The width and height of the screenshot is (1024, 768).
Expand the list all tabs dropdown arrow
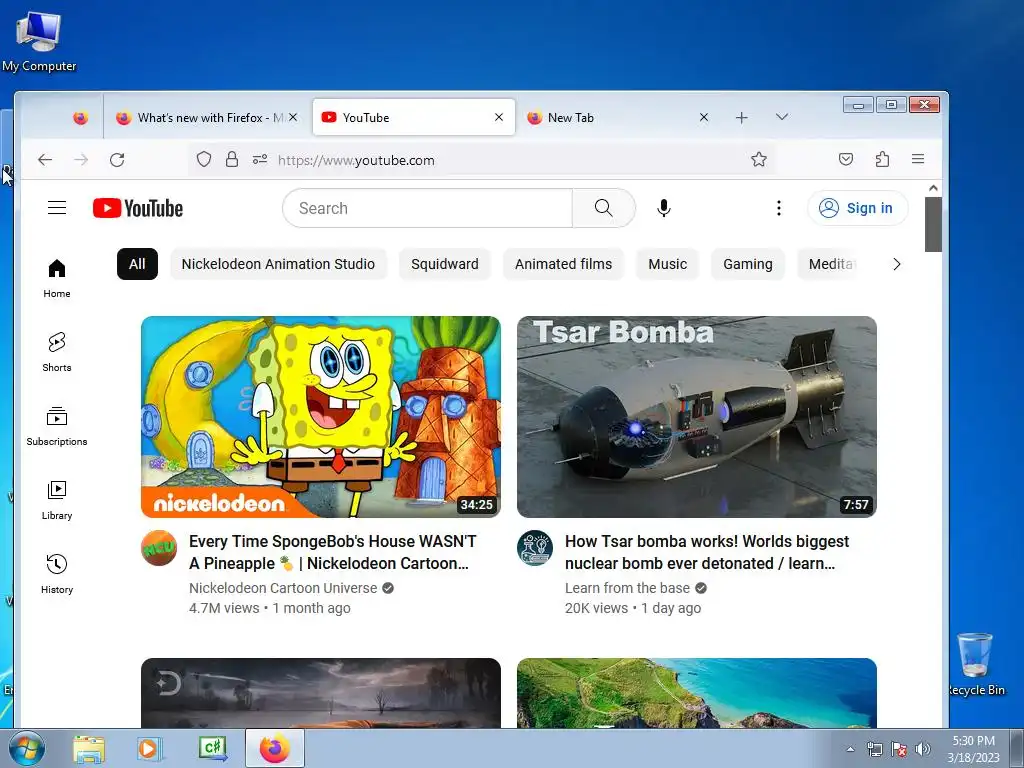(782, 117)
